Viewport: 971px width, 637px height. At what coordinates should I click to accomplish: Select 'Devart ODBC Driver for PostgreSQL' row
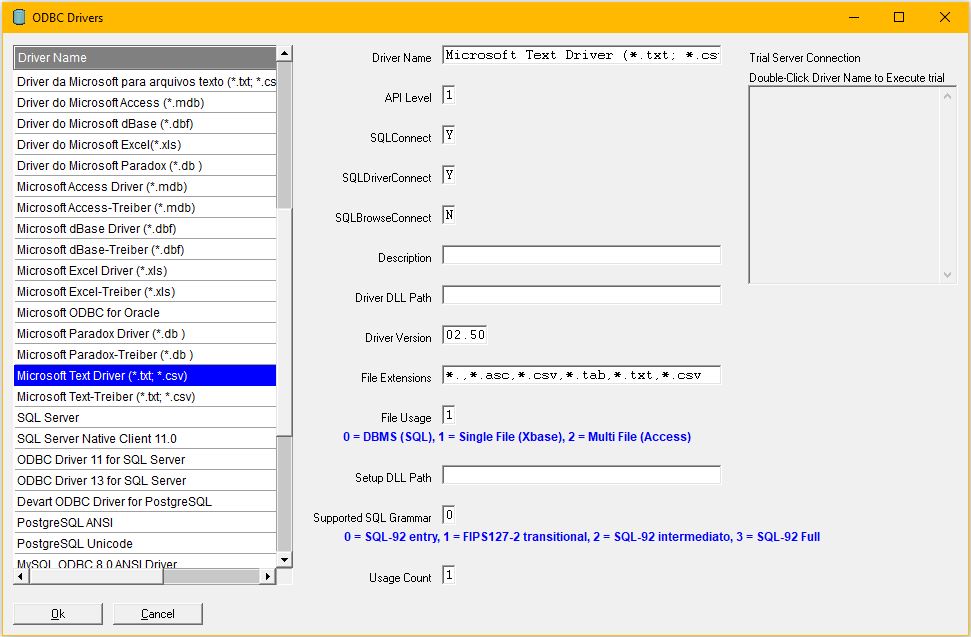pyautogui.click(x=145, y=502)
